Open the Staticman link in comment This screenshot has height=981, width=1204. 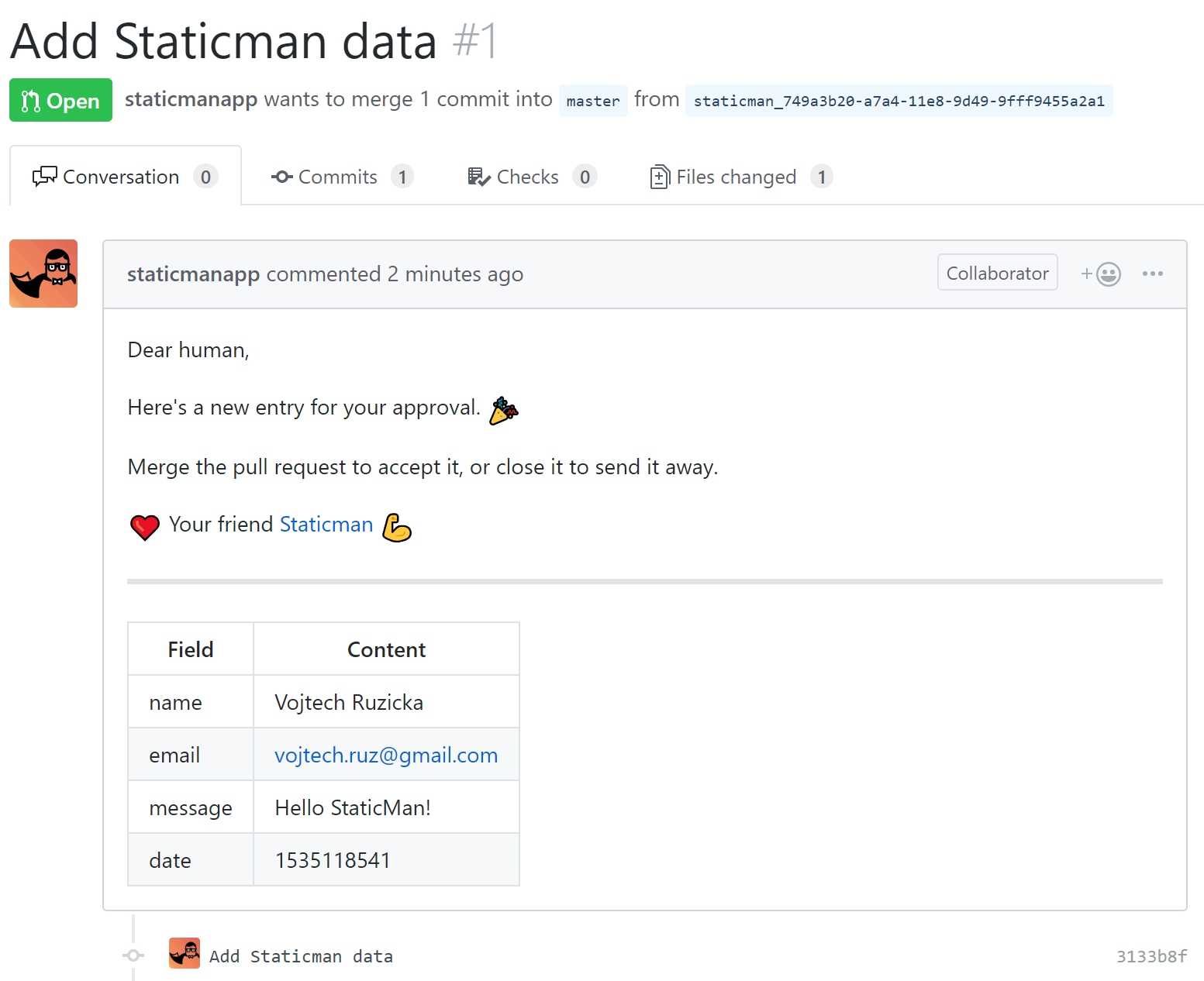[x=326, y=525]
